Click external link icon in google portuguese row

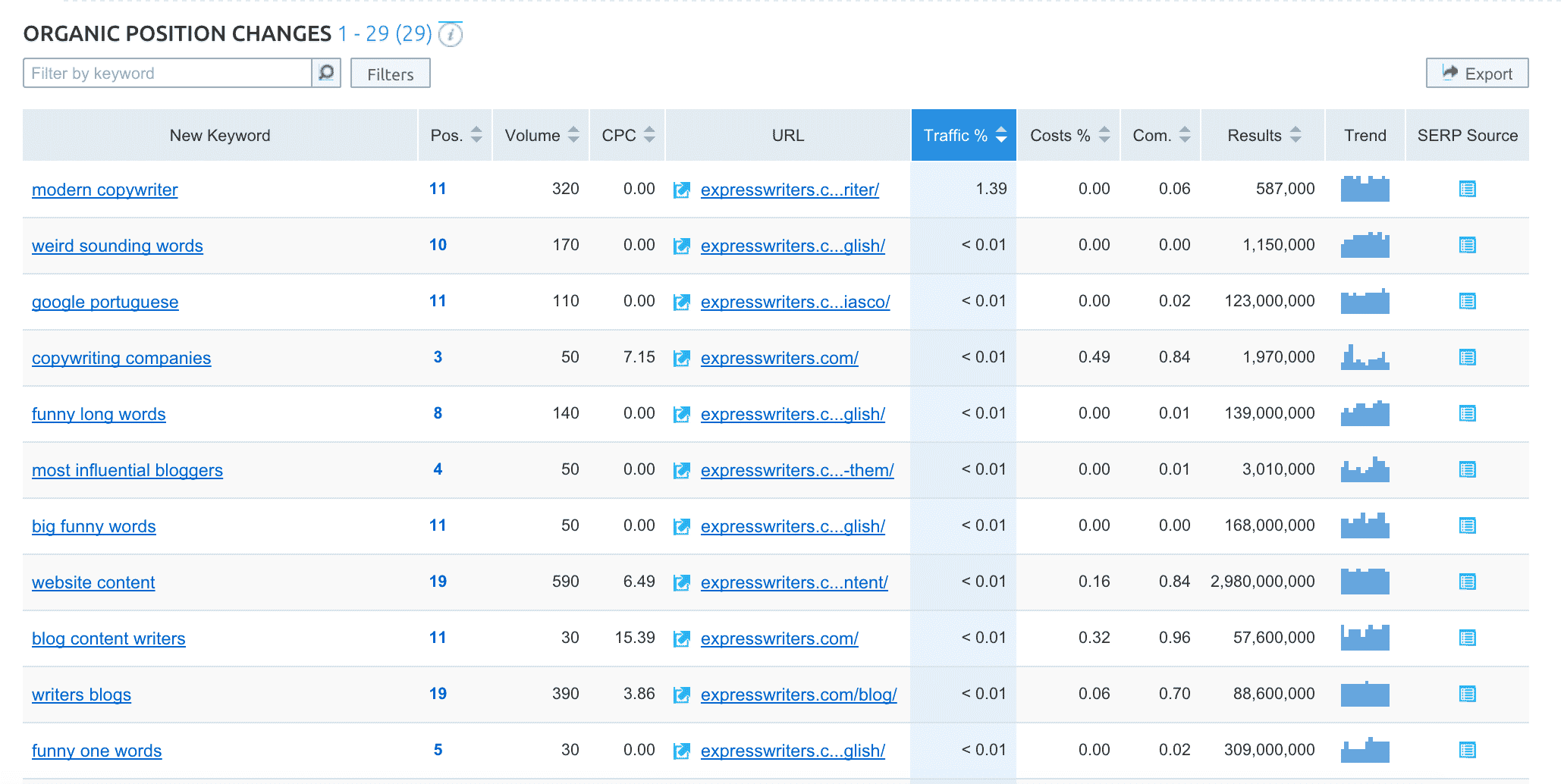click(x=681, y=302)
